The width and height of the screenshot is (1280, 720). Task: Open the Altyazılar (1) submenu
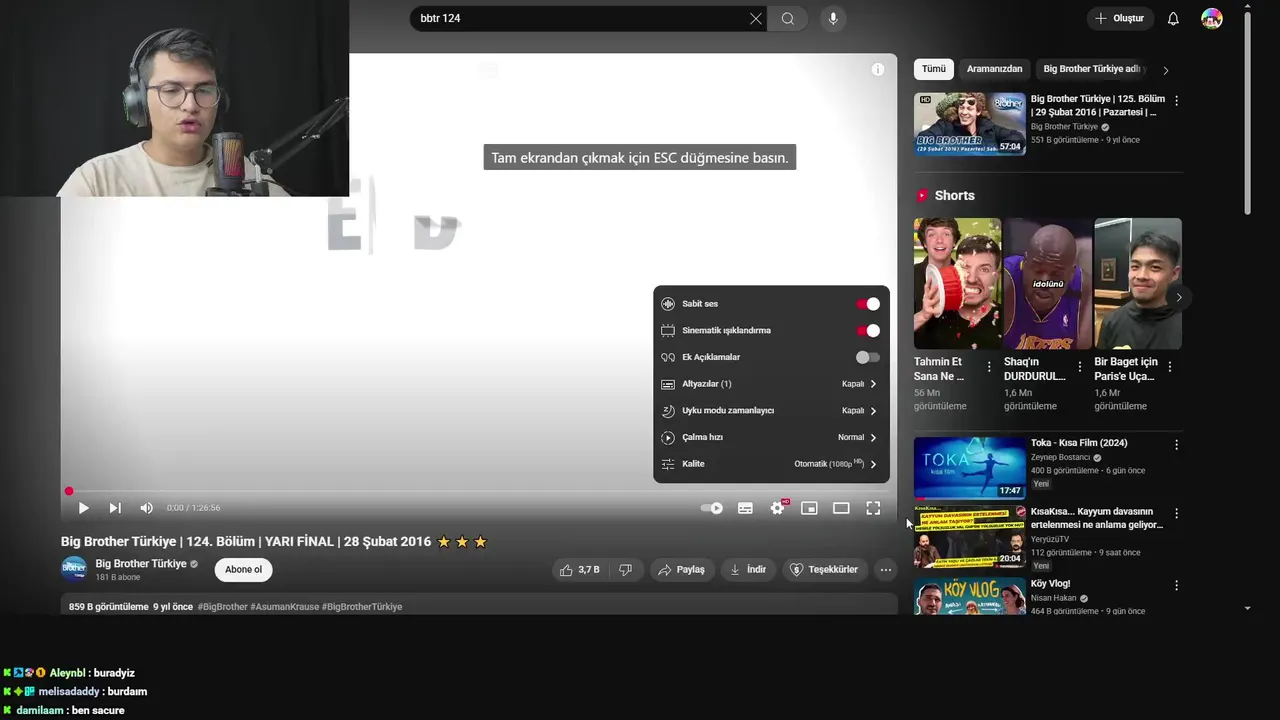(771, 384)
